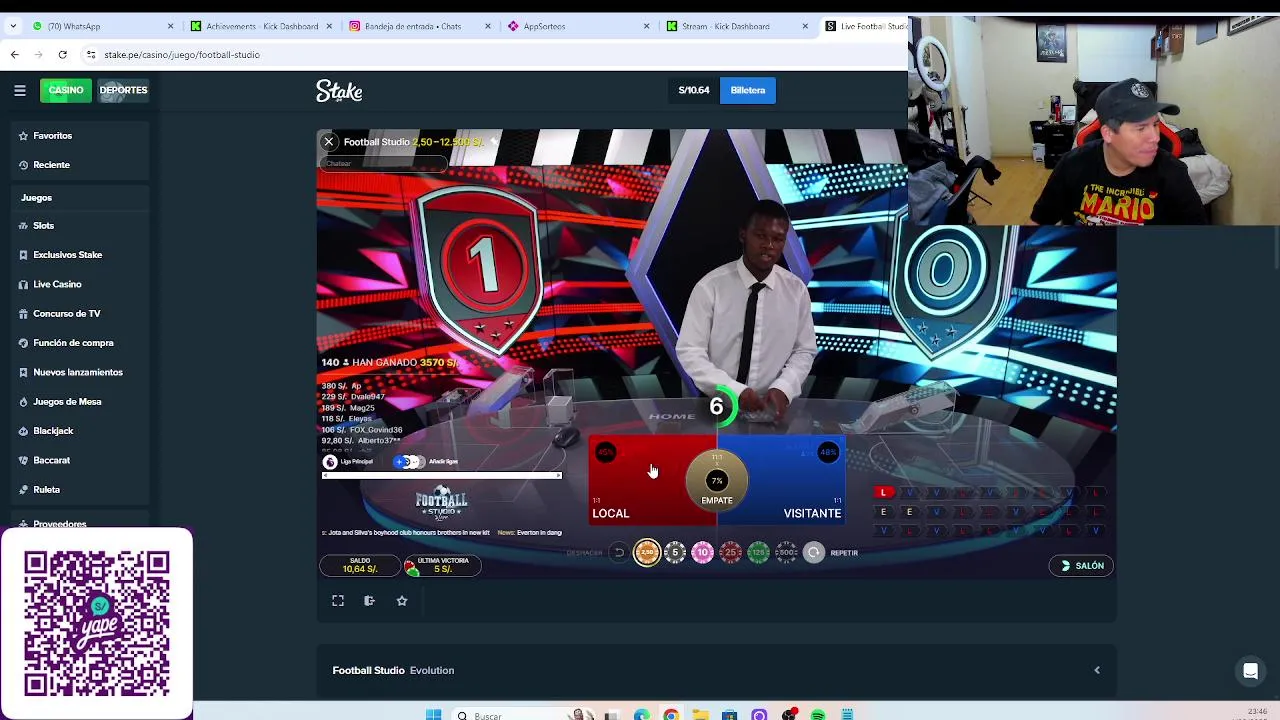
Task: Select the 2.50 betting chip
Action: tap(647, 552)
